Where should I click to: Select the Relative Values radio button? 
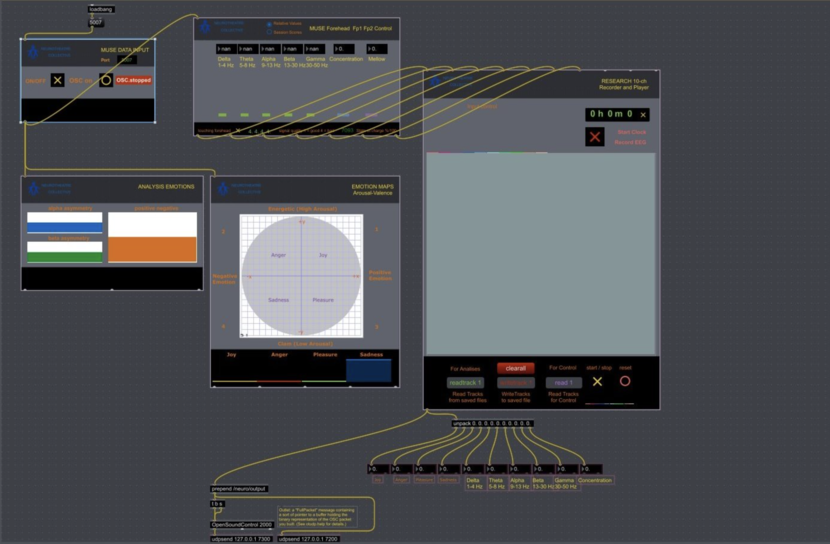(x=269, y=24)
